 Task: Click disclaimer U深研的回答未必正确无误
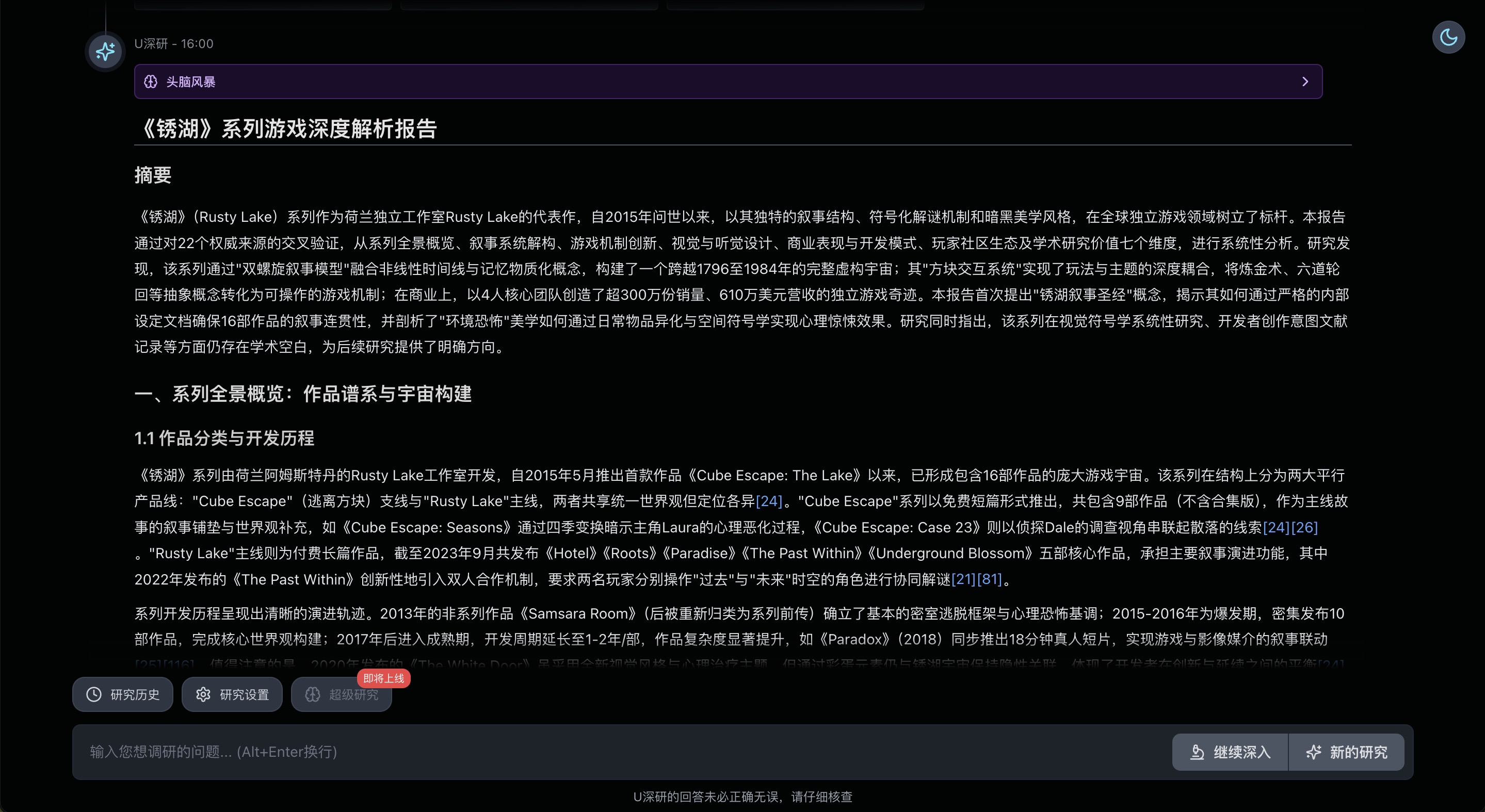(742, 797)
